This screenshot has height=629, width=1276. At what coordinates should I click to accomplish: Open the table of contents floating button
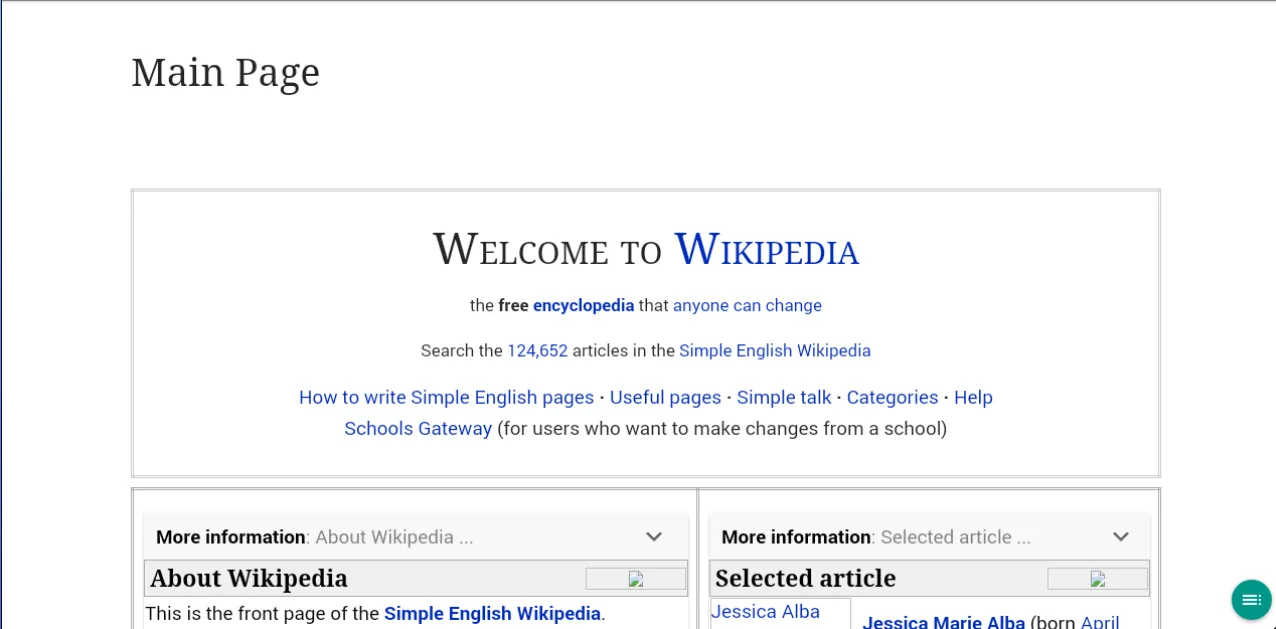[x=1251, y=600]
